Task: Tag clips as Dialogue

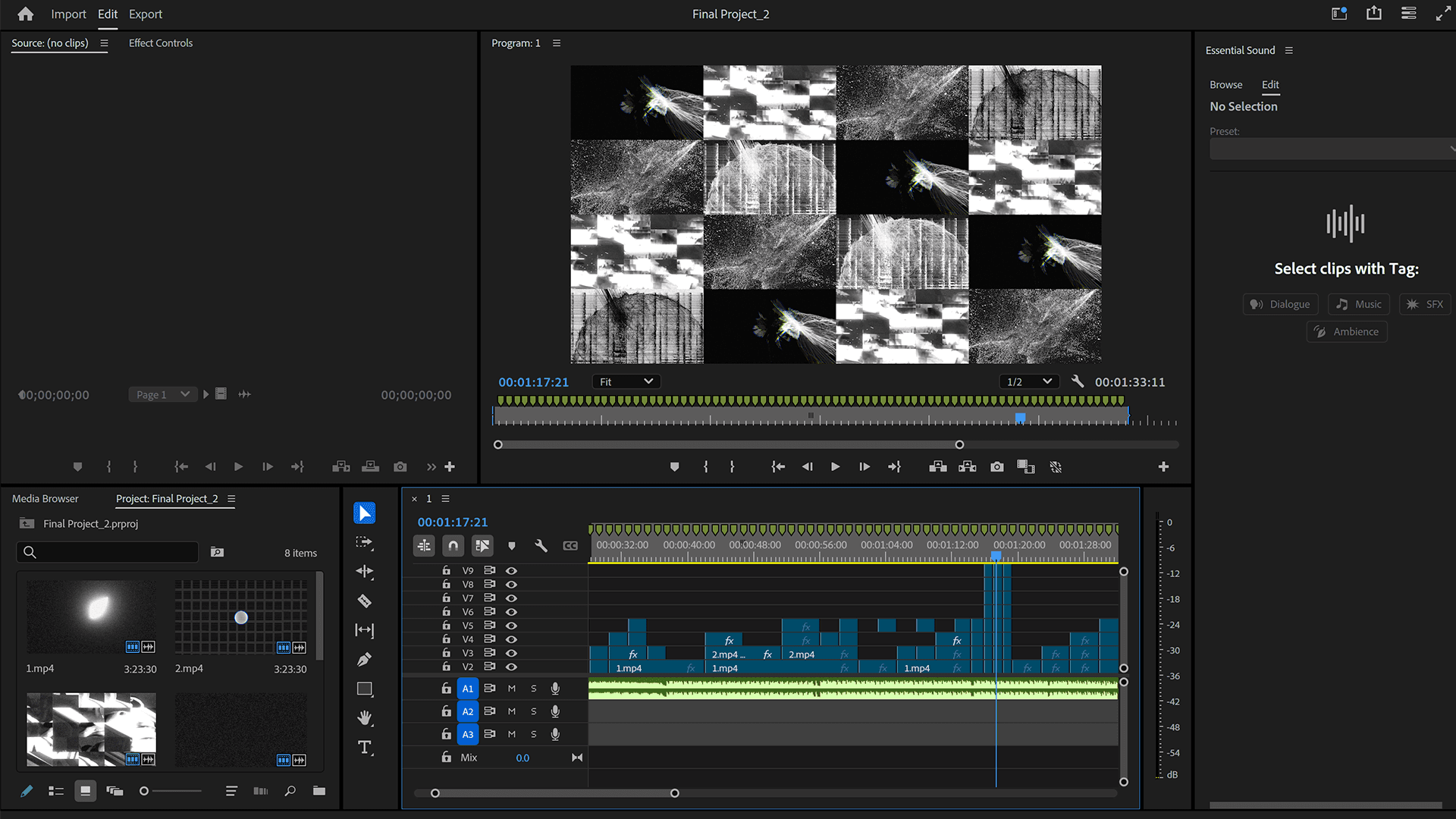Action: pyautogui.click(x=1281, y=305)
